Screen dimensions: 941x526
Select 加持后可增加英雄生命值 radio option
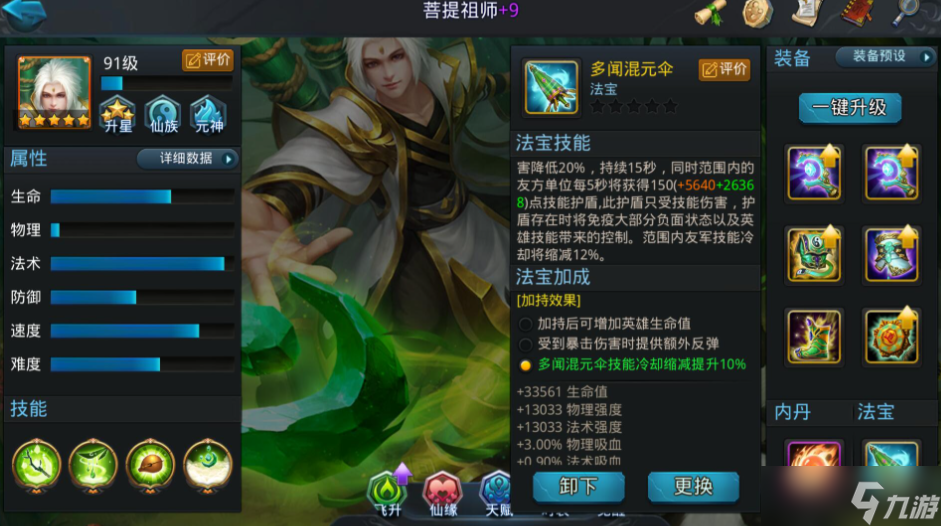click(604, 324)
